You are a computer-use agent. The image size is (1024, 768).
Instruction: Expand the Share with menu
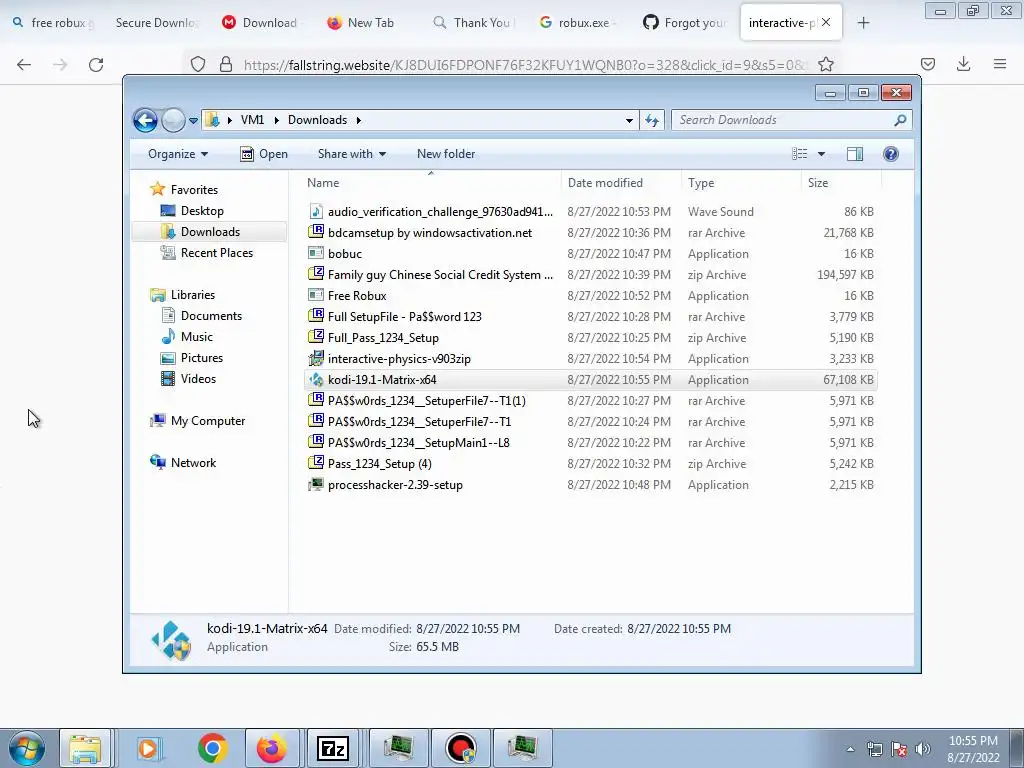[x=351, y=154]
